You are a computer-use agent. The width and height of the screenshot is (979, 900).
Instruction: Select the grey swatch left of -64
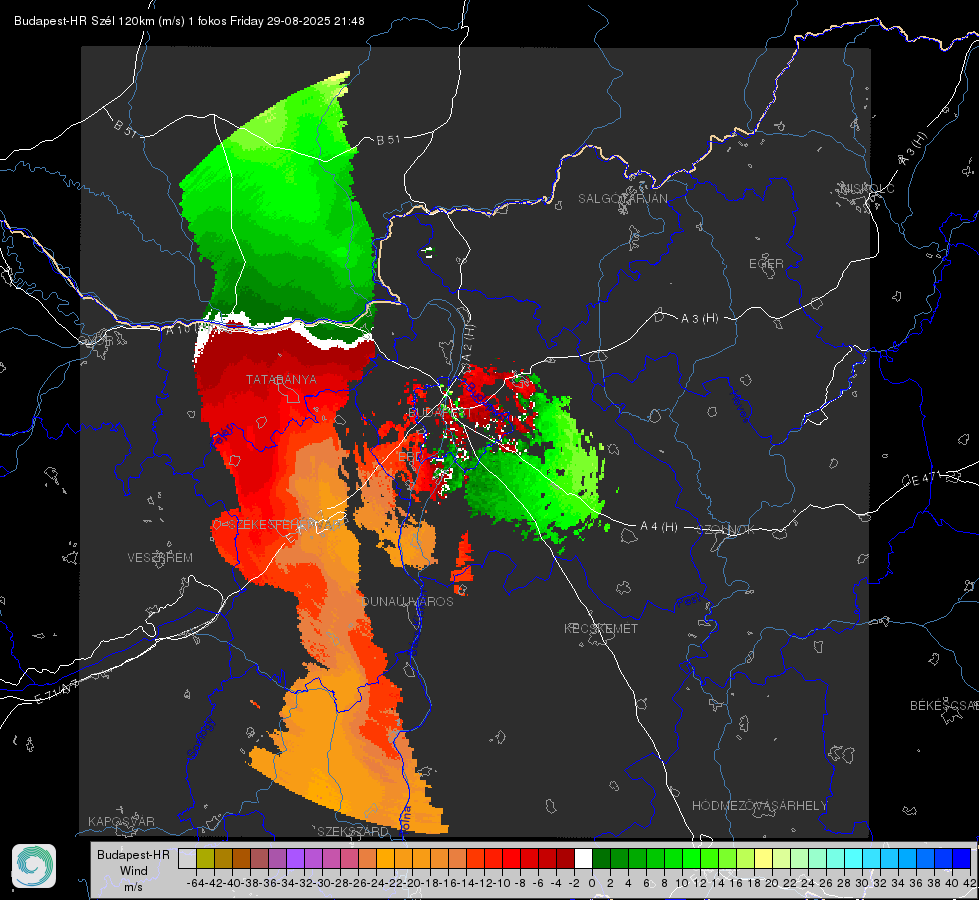(187, 859)
